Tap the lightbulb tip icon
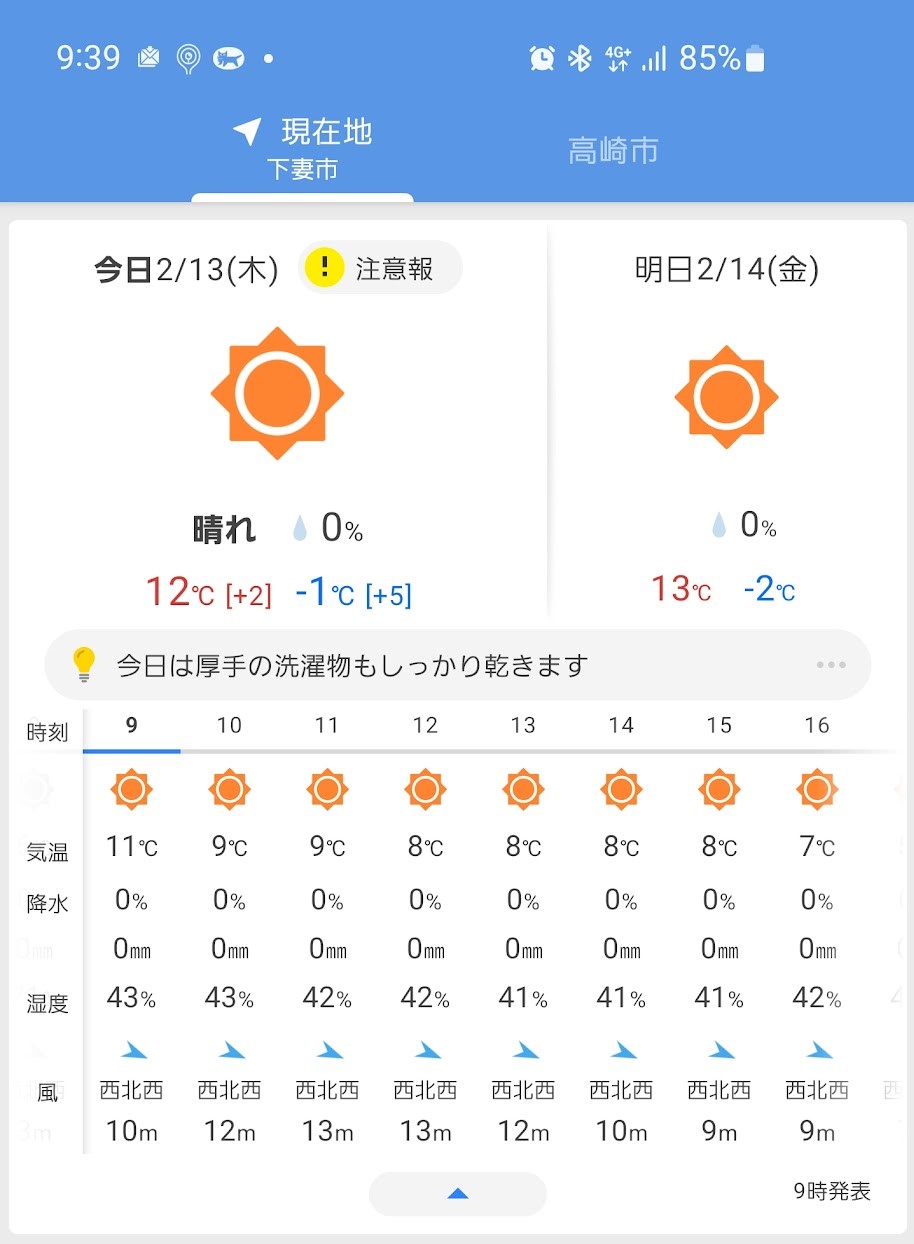The height and width of the screenshot is (1244, 914). (85, 665)
